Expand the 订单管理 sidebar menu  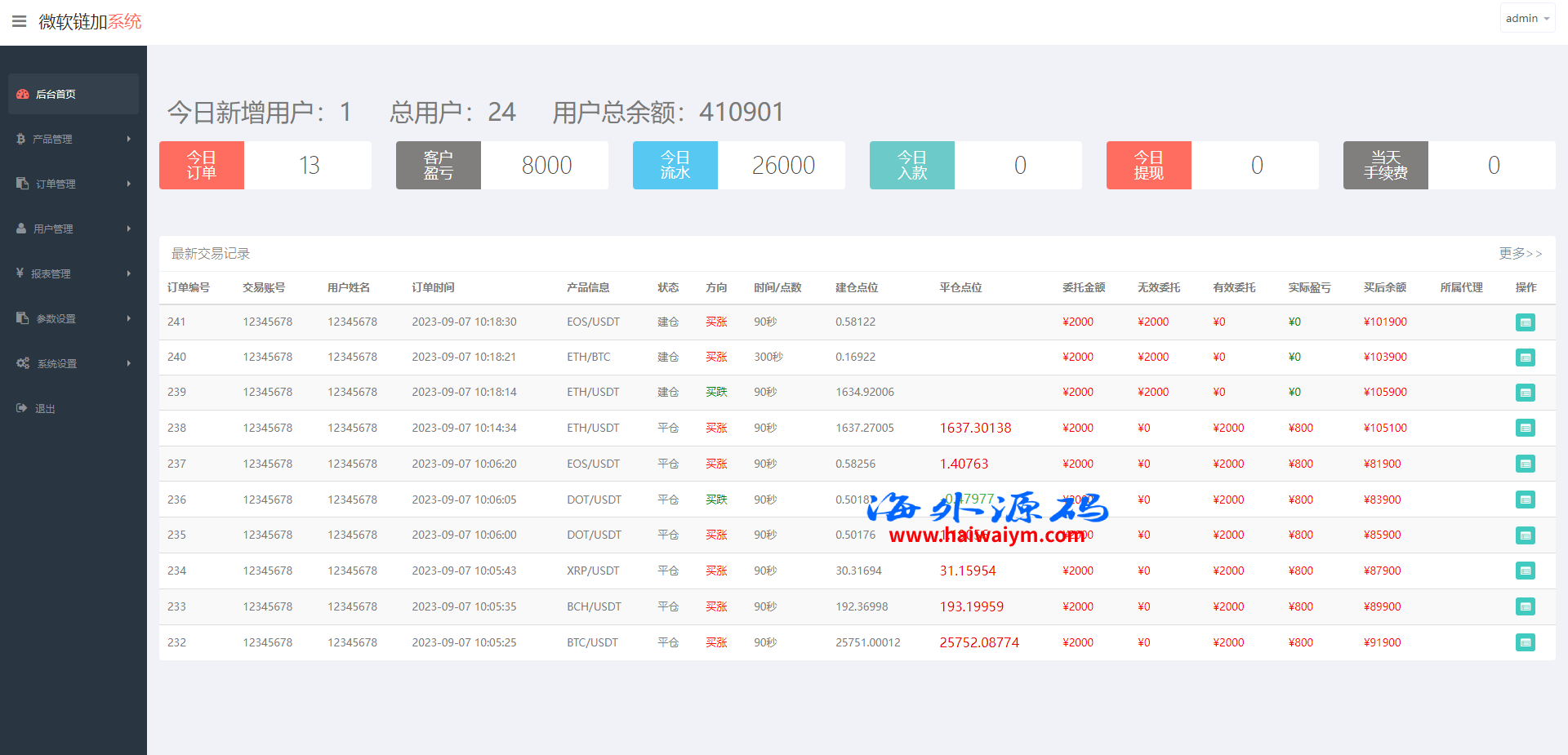pos(73,184)
